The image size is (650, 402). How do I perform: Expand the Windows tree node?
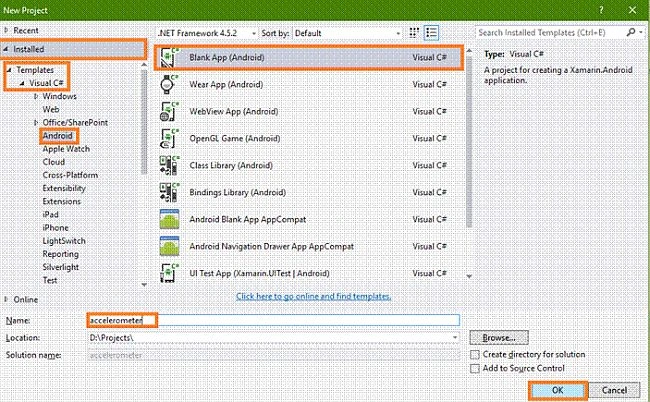(36, 96)
